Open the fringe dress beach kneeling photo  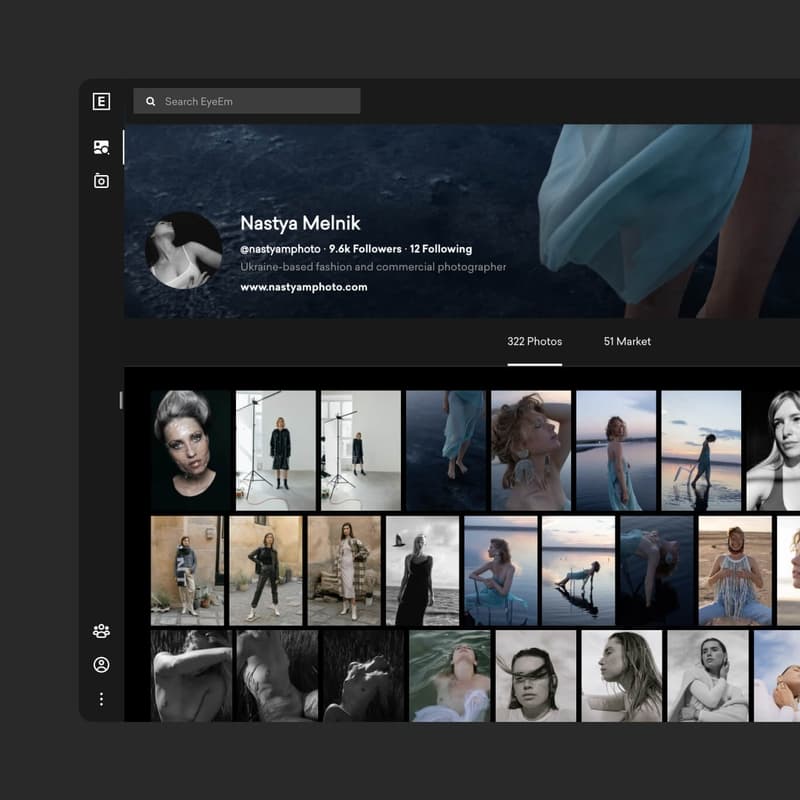coord(735,570)
